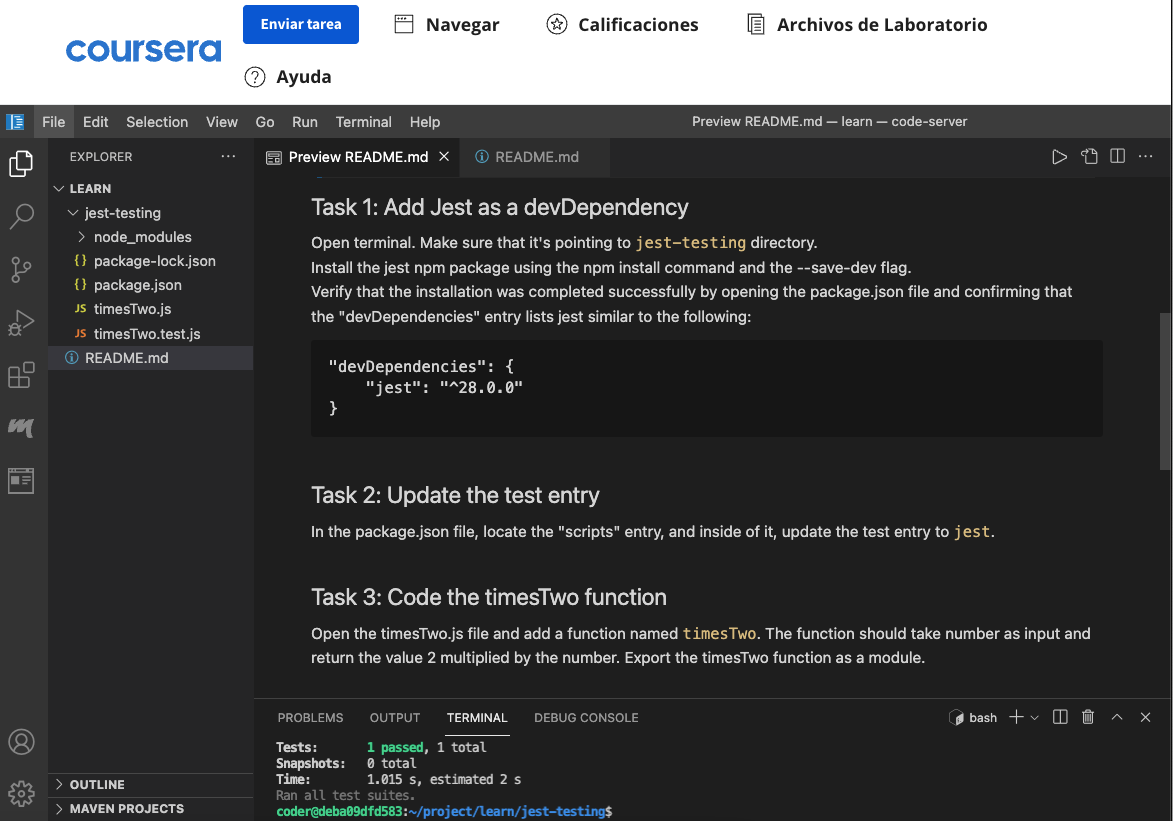Viewport: 1173px width, 821px height.
Task: Click the Explorer icon in the activity bar
Action: [x=21, y=163]
